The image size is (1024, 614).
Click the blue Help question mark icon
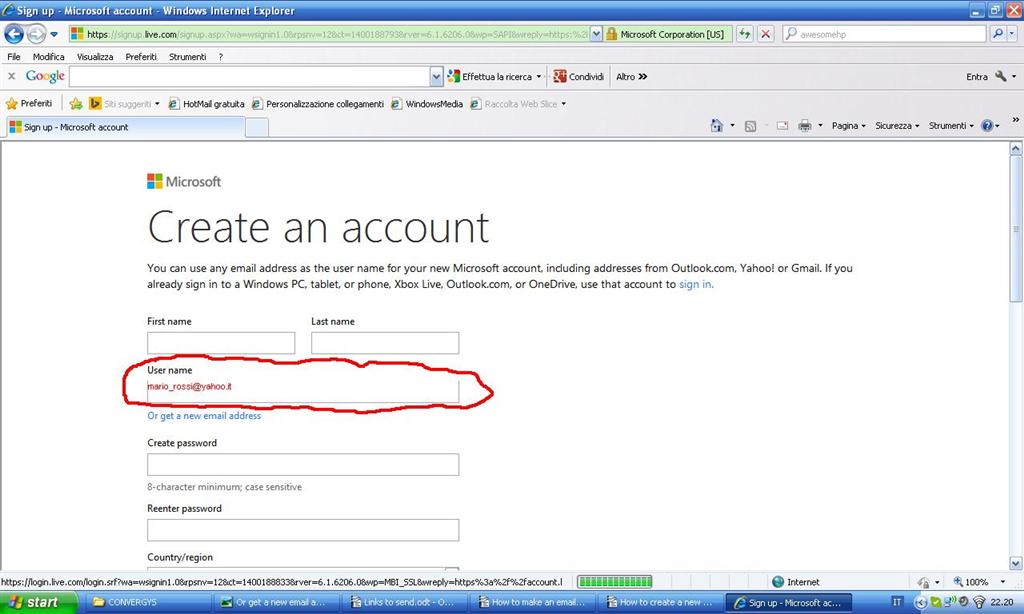pos(987,125)
